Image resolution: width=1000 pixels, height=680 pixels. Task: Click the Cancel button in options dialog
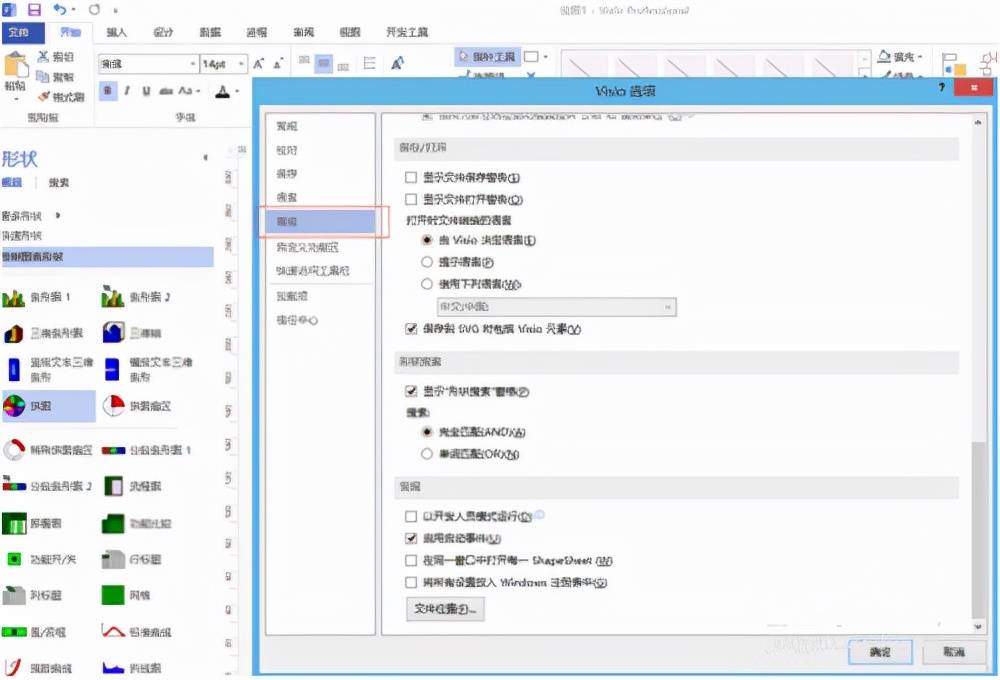[x=953, y=651]
